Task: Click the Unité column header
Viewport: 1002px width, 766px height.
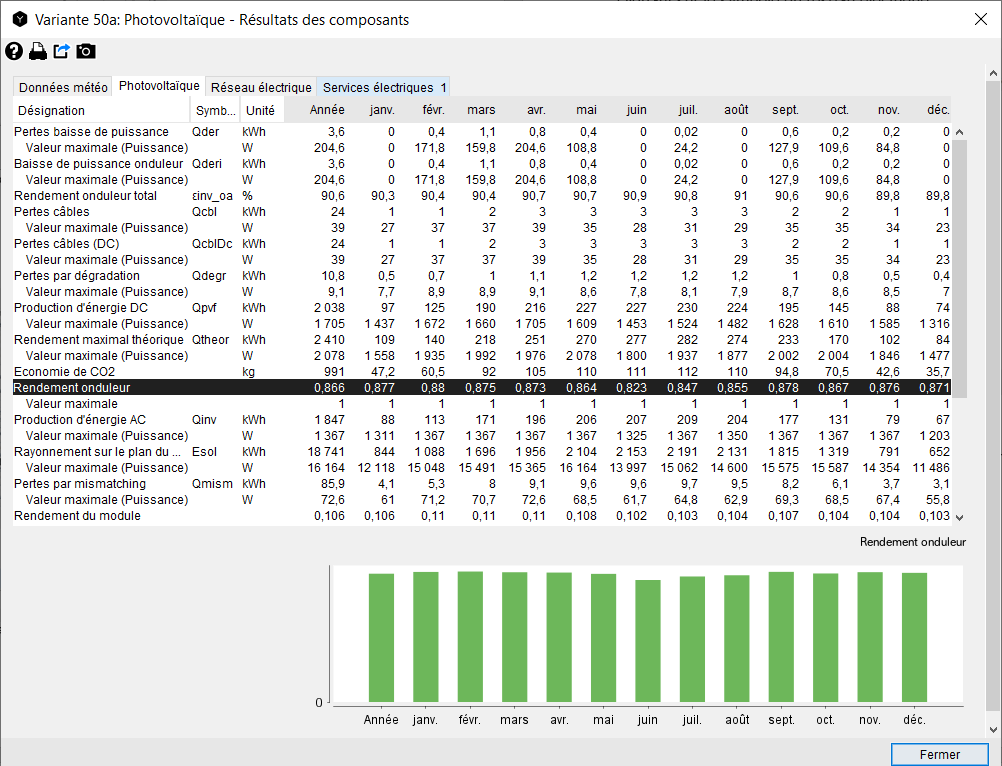Action: click(260, 110)
